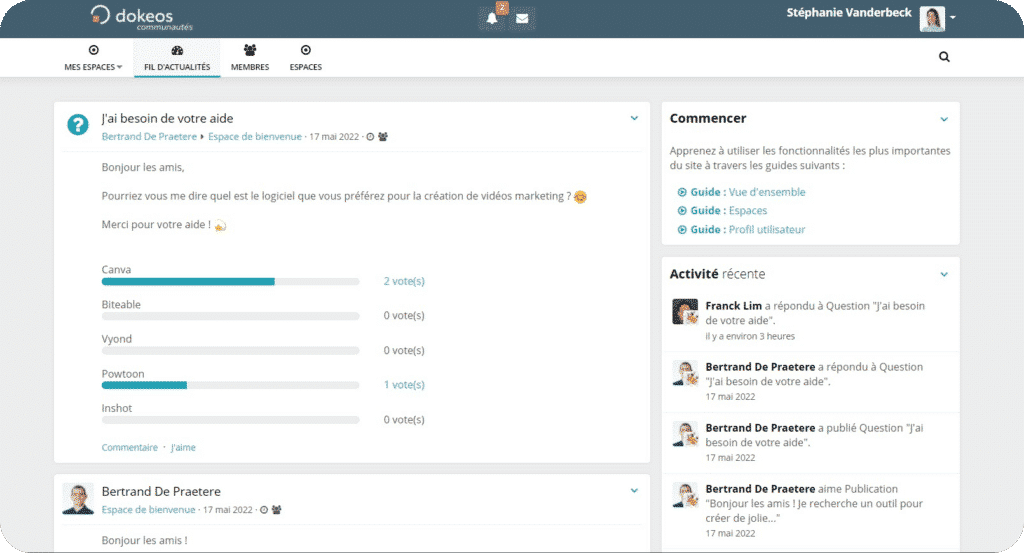Vote on the Canva poll bar
This screenshot has height=553, width=1024.
coord(231,281)
